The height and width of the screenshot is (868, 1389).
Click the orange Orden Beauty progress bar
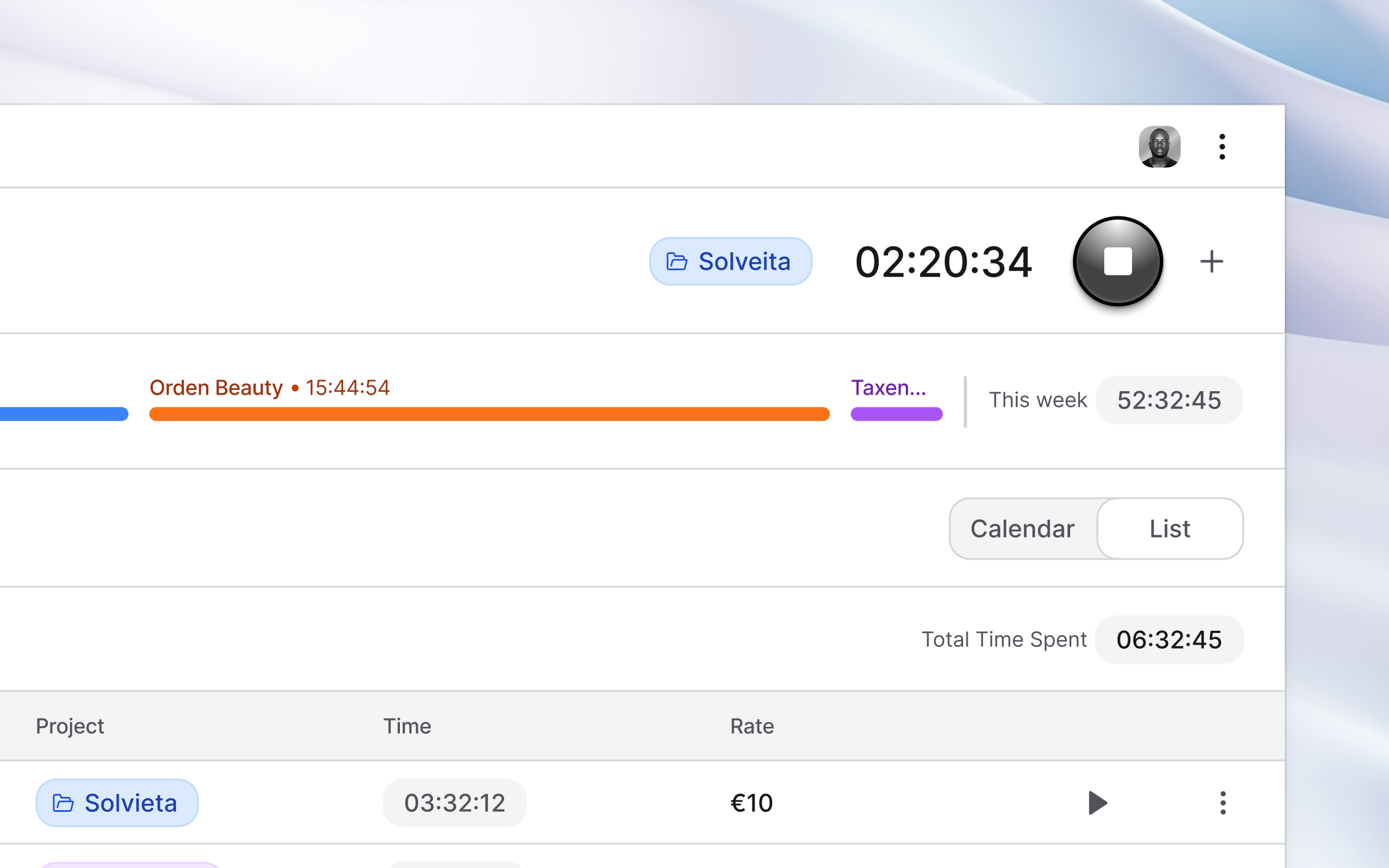(x=489, y=414)
